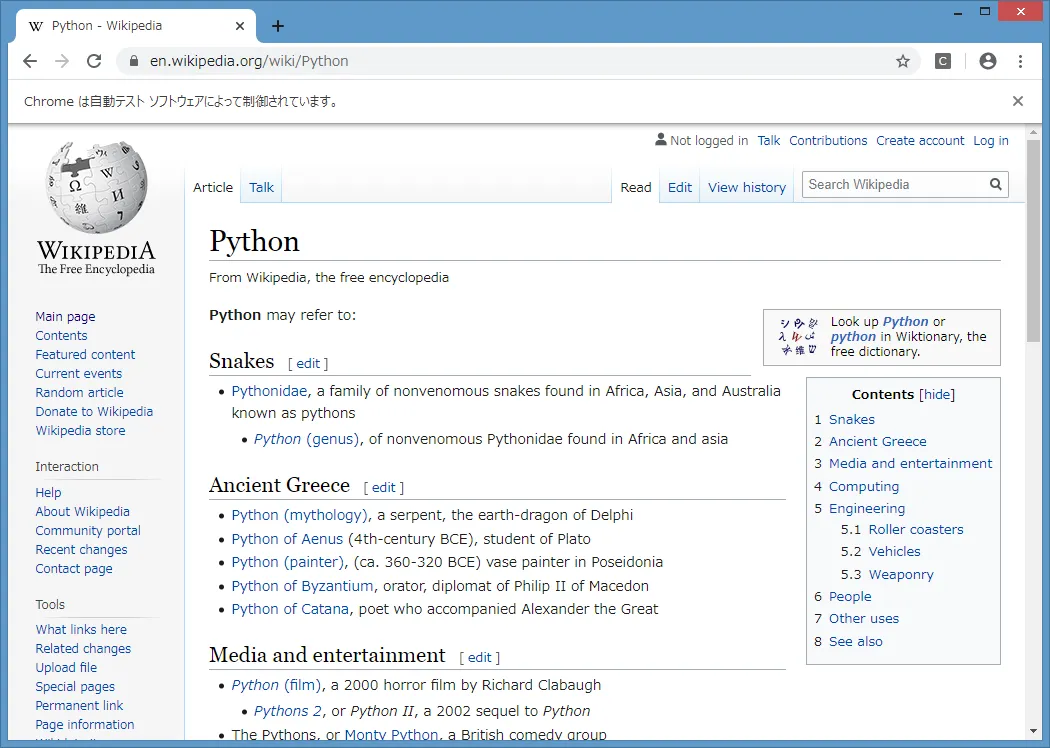Viewport: 1050px width, 748px height.
Task: Click the Wikipedia globe logo
Action: (x=95, y=190)
